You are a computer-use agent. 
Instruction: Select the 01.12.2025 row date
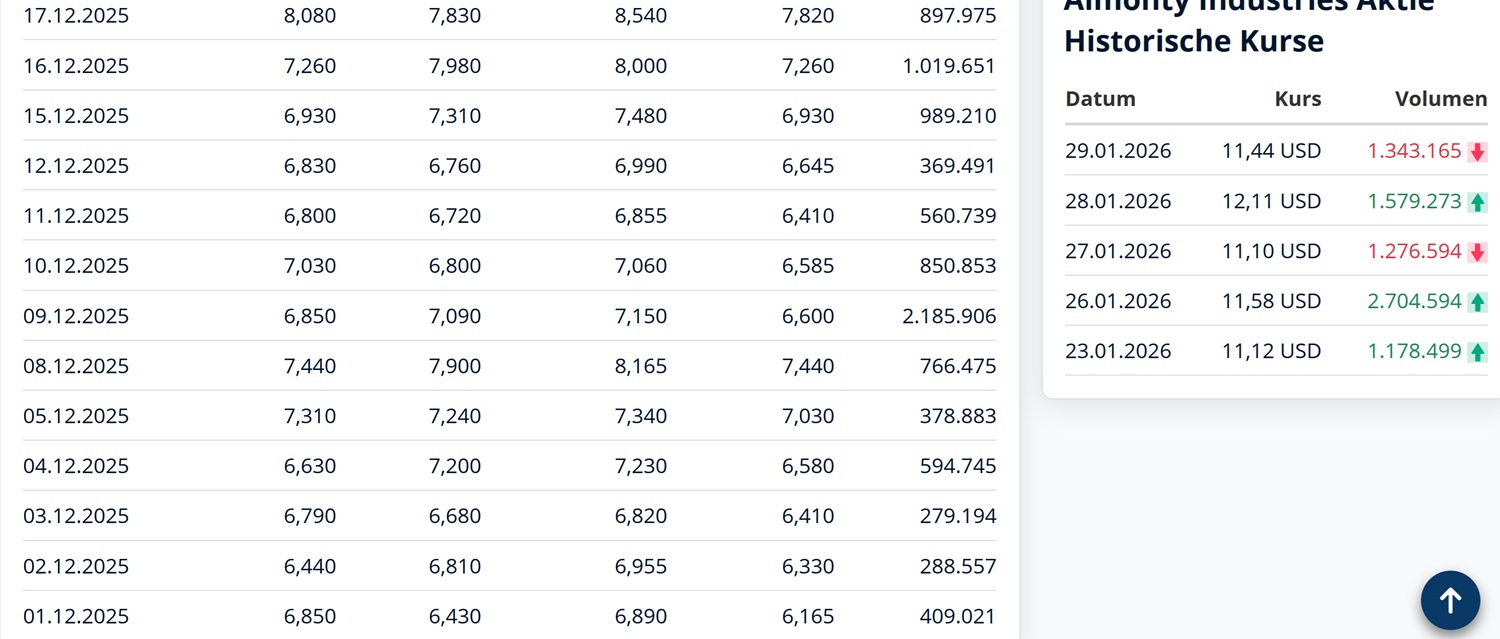[76, 616]
